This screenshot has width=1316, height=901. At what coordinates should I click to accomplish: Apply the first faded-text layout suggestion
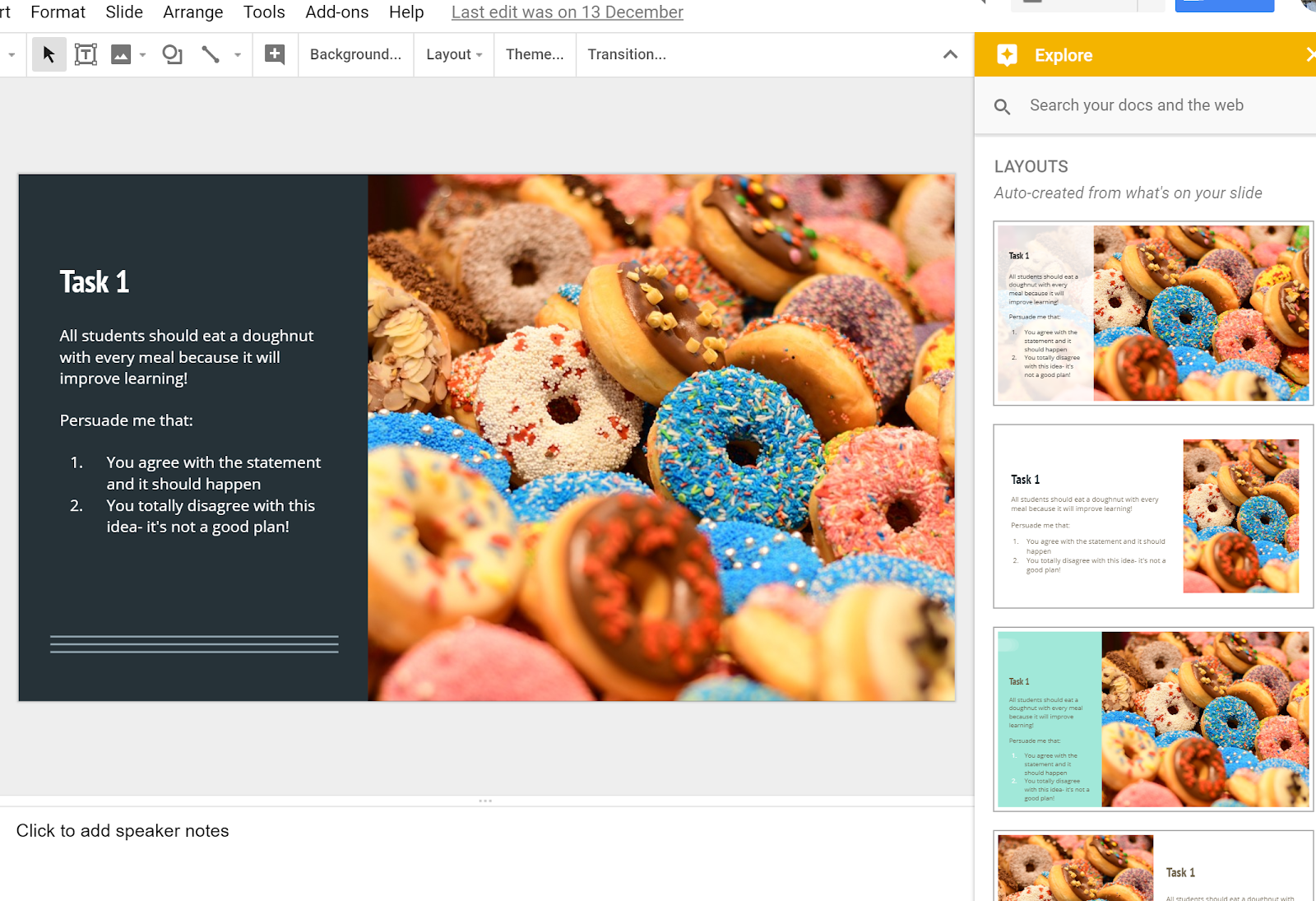pos(1153,313)
